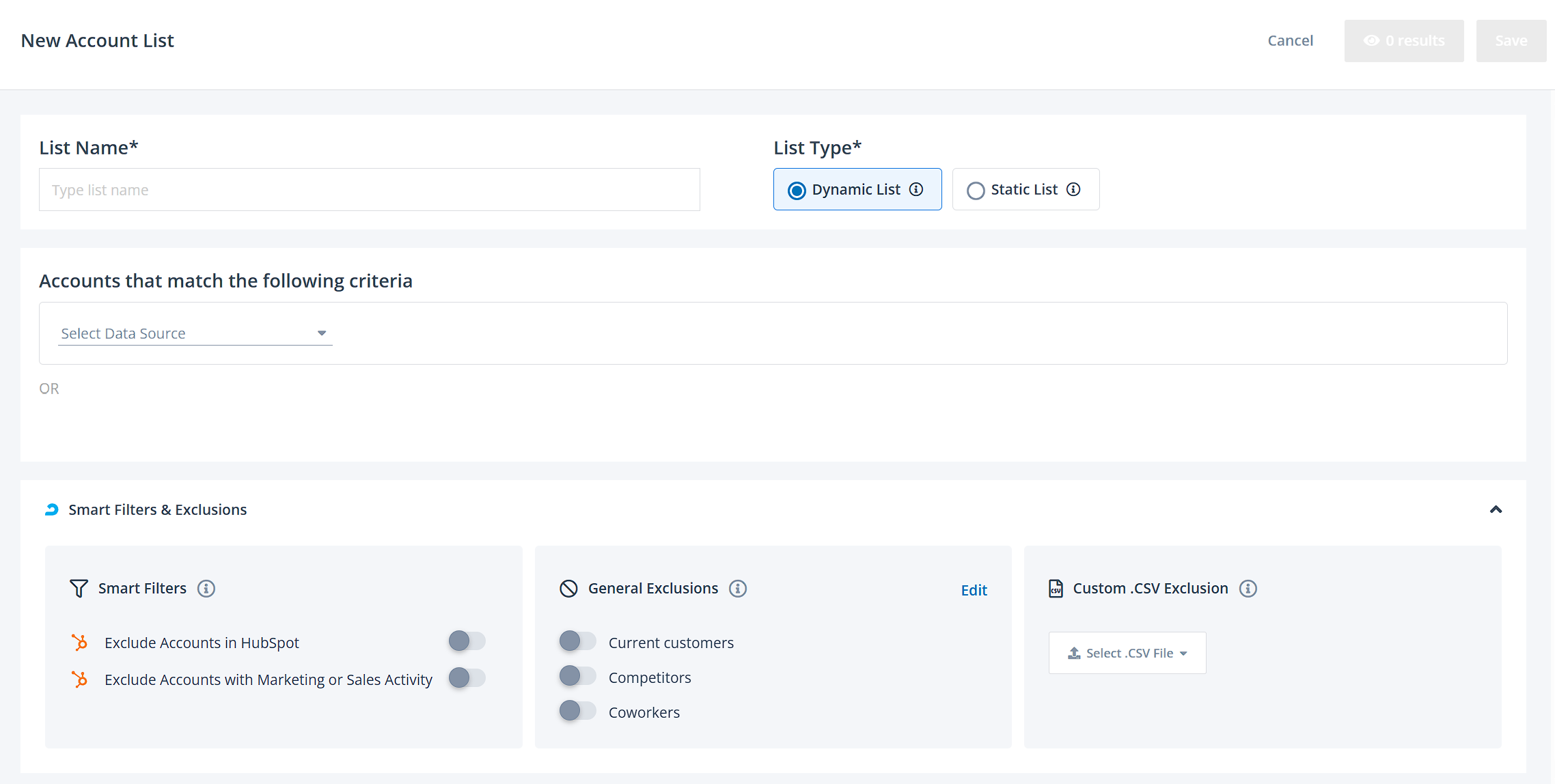This screenshot has height=784, width=1555.
Task: Collapse Smart Filters & Exclusions section
Action: 1496,509
